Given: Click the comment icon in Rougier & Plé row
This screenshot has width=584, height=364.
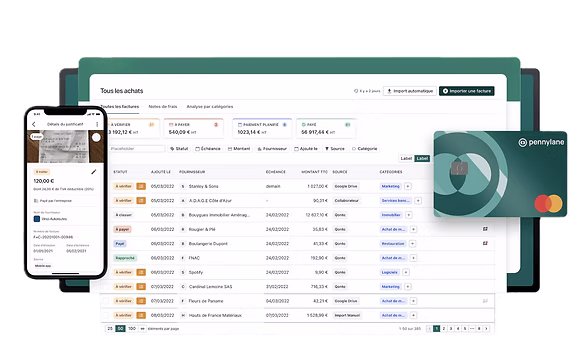Looking at the screenshot, I should tap(485, 229).
